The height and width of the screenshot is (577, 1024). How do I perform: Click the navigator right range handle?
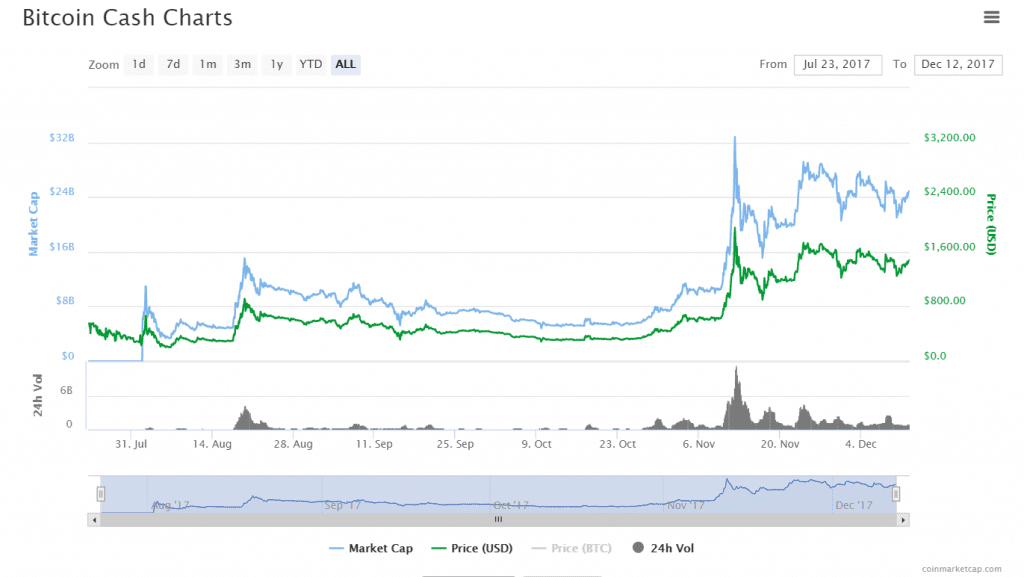896,494
